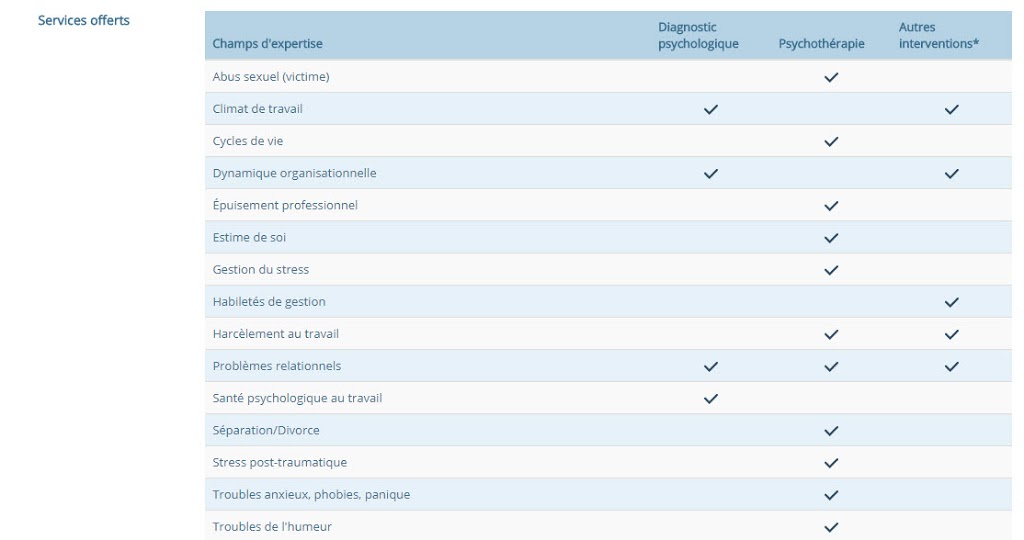Click the Estime de soi Psychothérapie checkmark
1024x540 pixels.
(831, 238)
